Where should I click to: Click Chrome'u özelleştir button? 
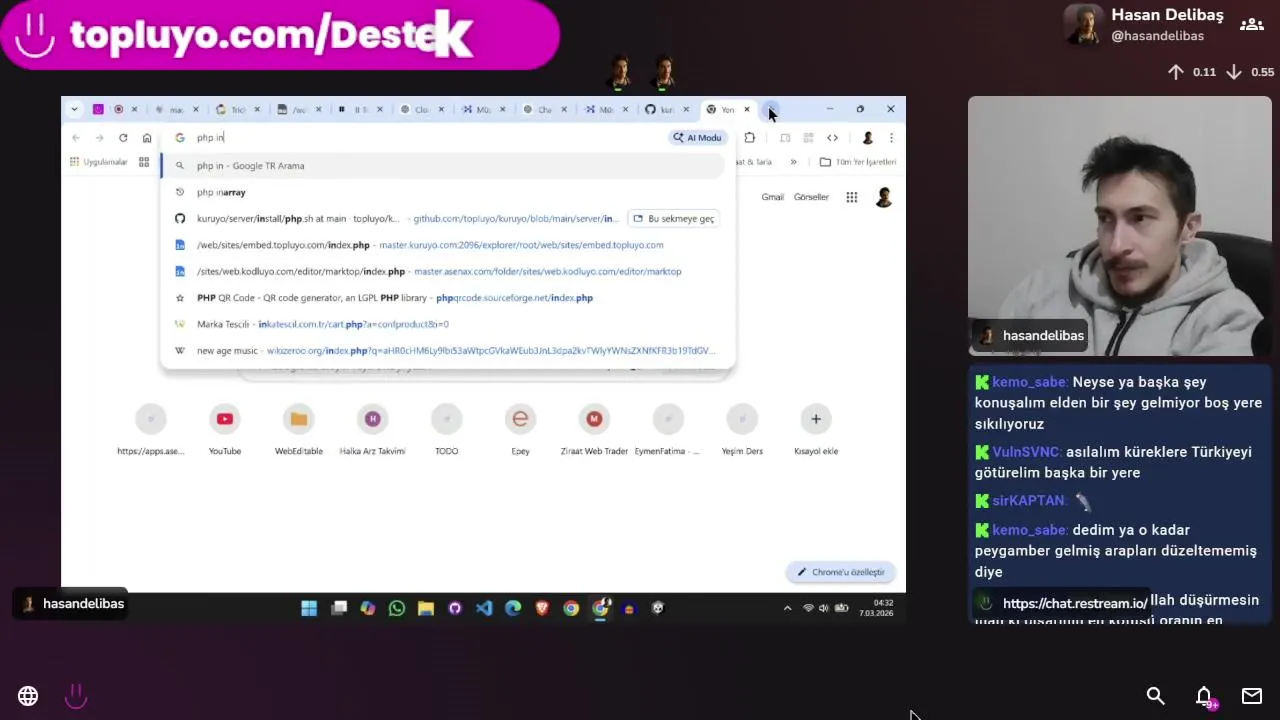[x=841, y=572]
